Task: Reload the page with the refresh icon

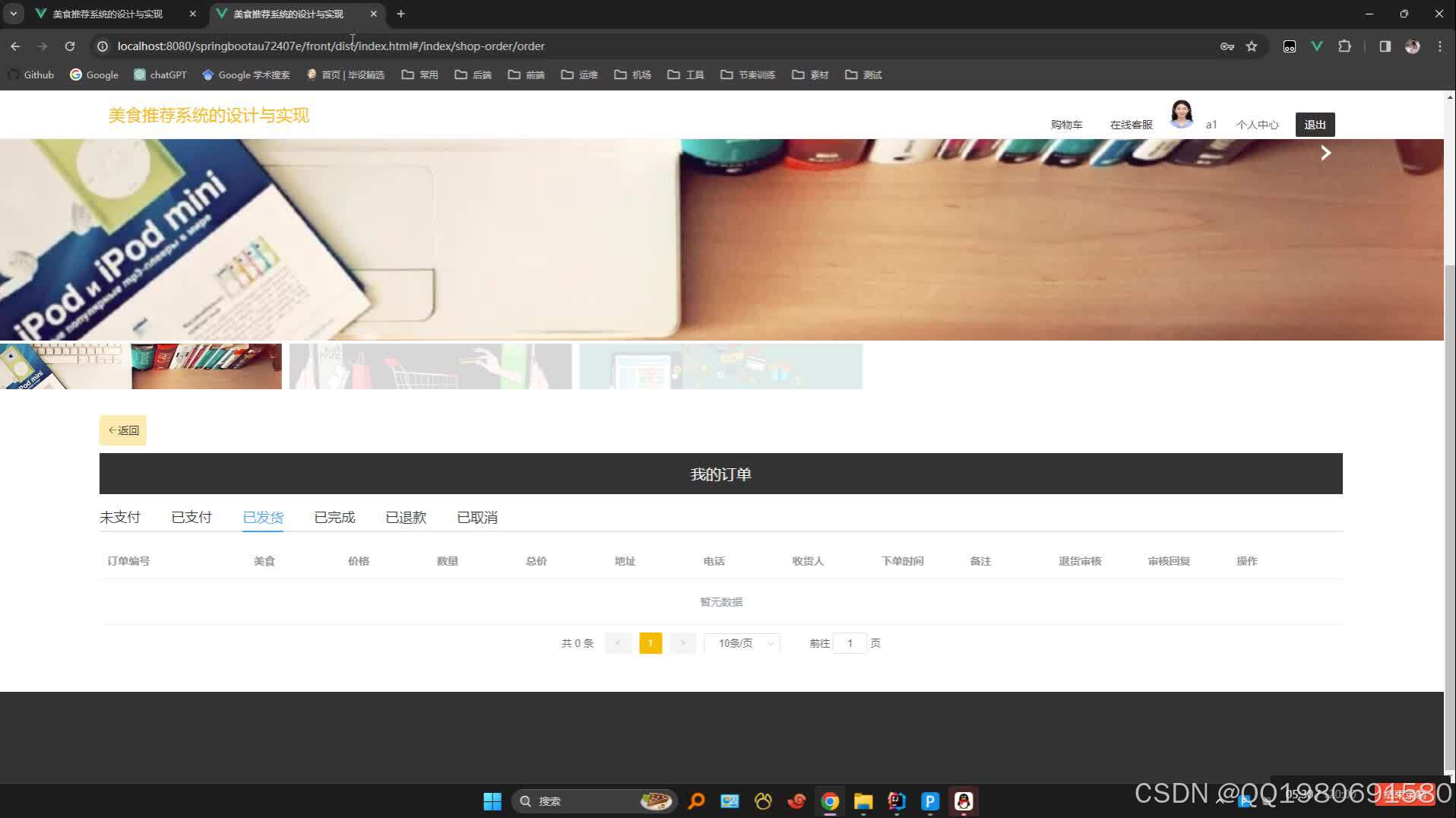Action: pos(70,46)
